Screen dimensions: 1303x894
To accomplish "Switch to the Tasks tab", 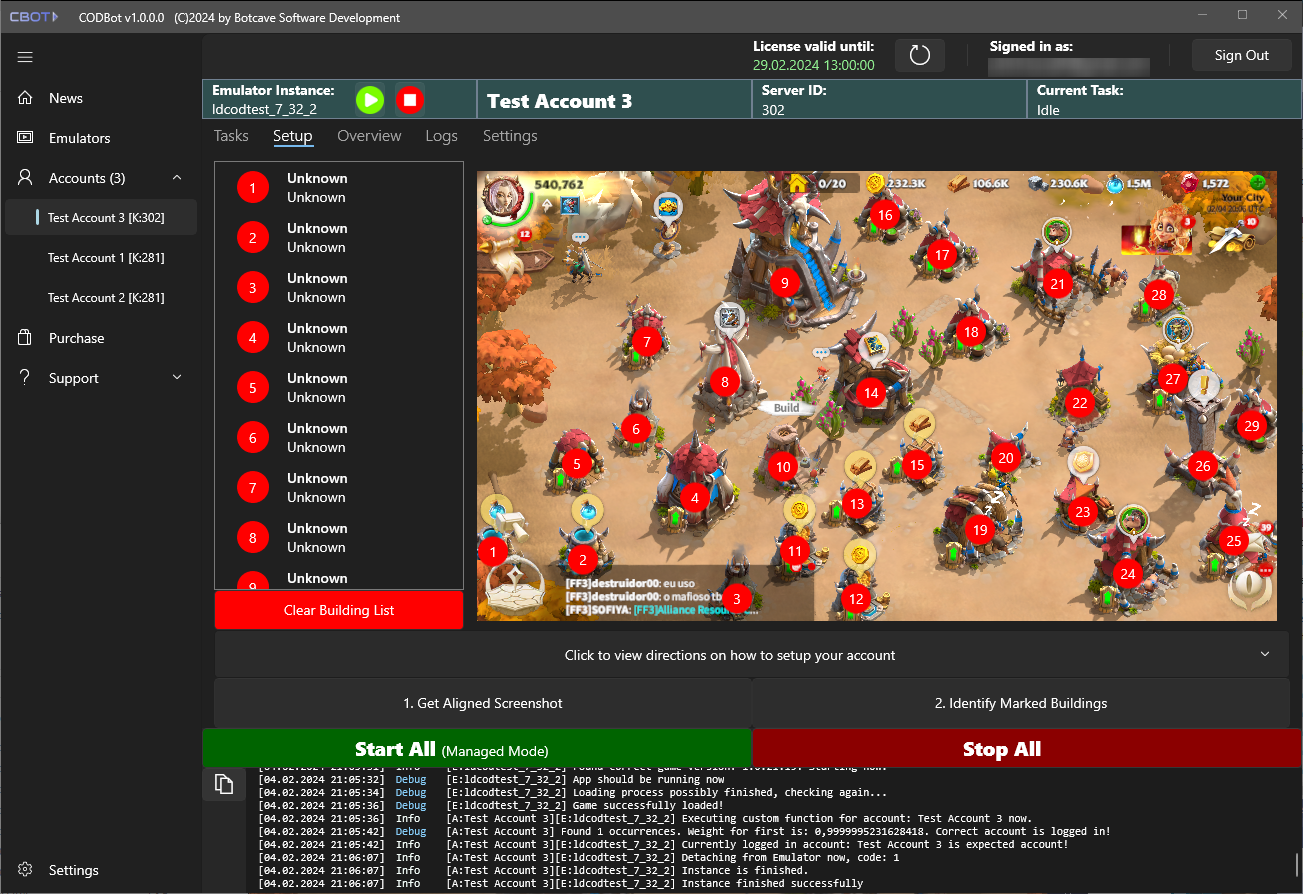I will (231, 136).
